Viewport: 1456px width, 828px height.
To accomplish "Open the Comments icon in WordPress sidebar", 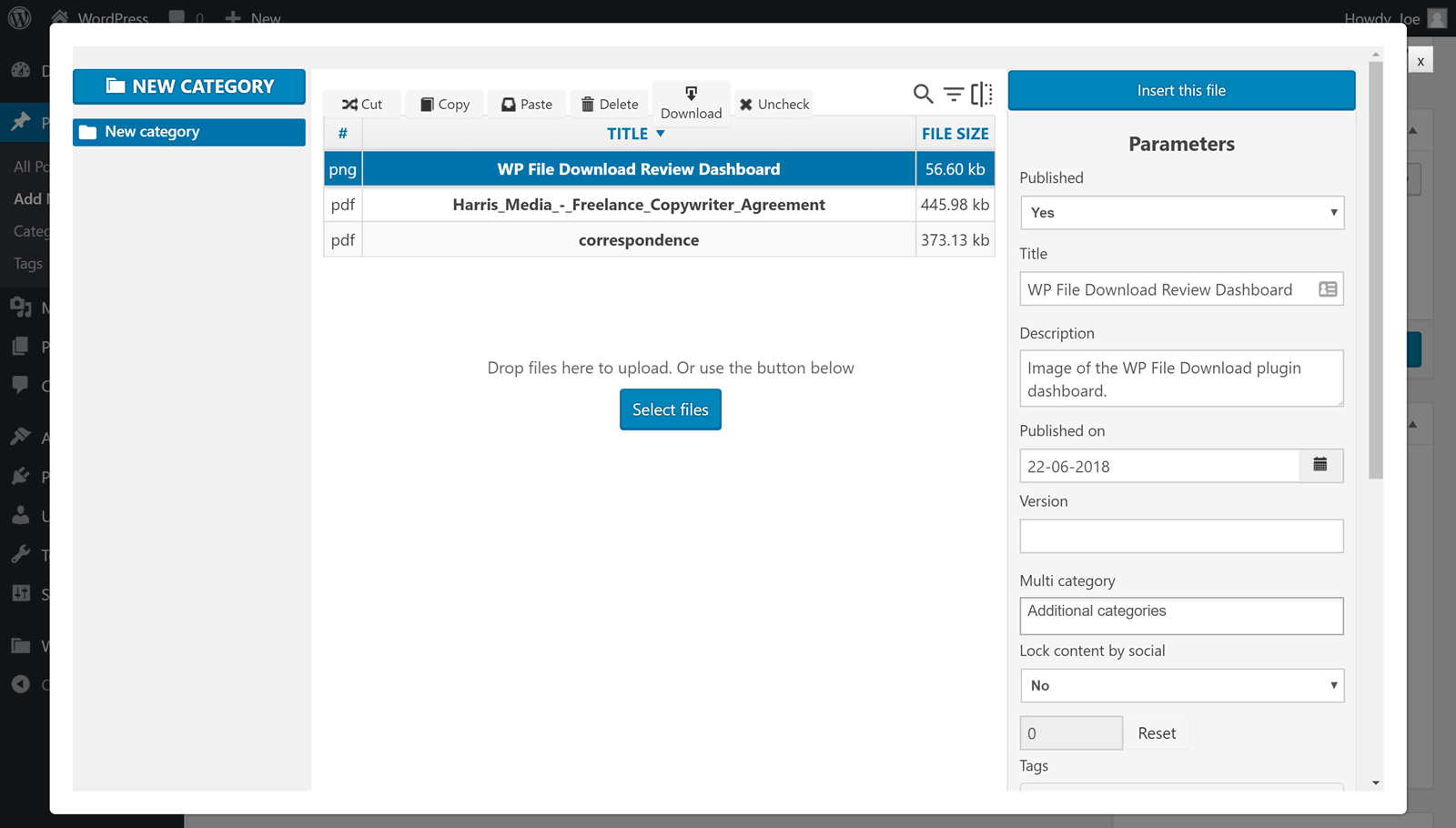I will [21, 385].
